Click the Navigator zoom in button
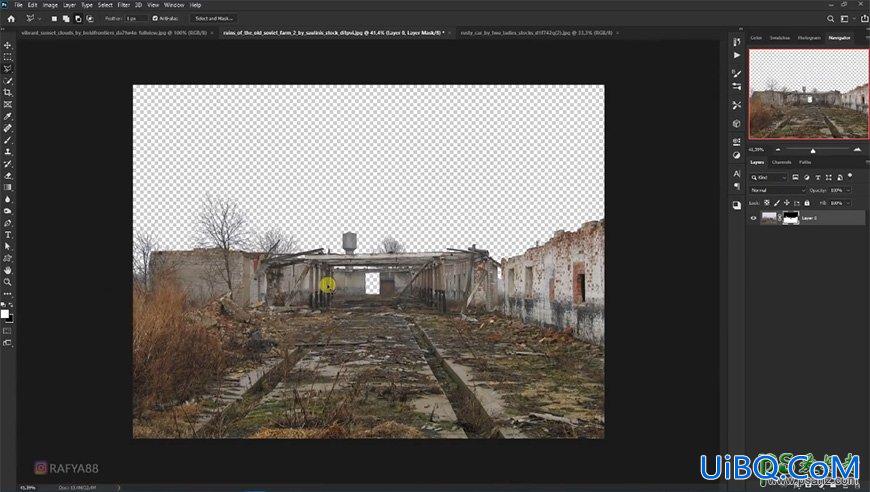 click(x=857, y=150)
